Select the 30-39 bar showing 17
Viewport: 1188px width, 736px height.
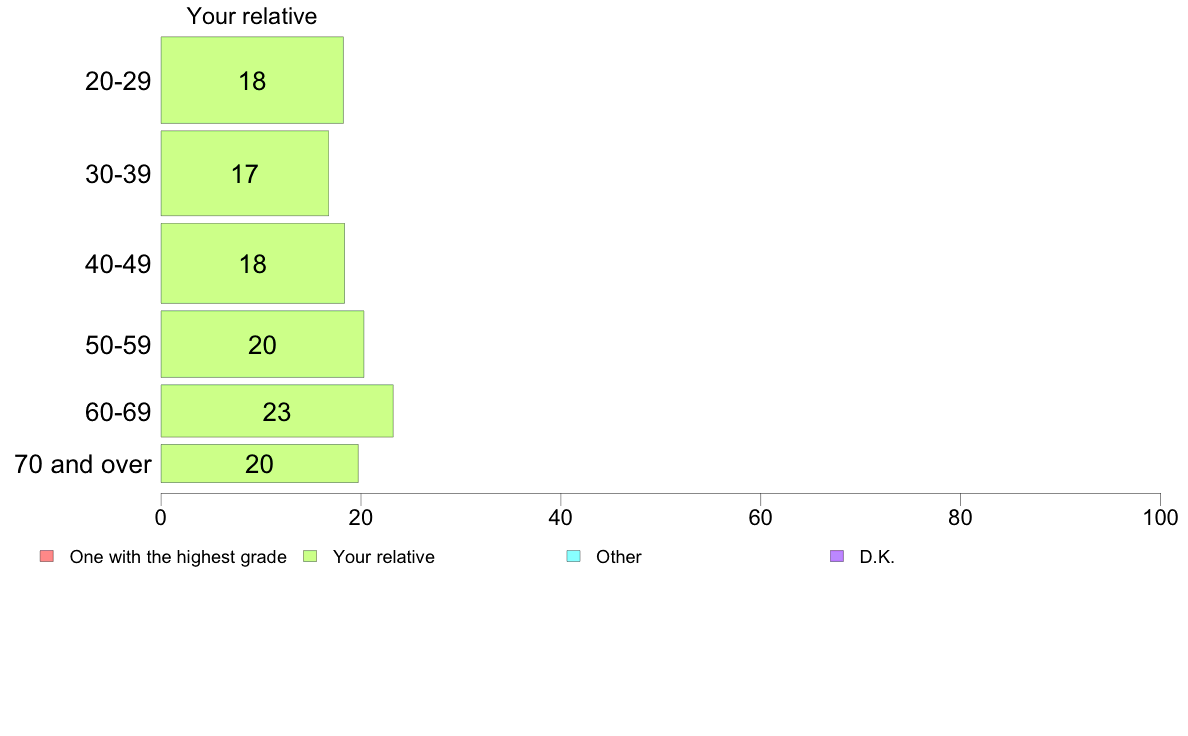point(245,174)
